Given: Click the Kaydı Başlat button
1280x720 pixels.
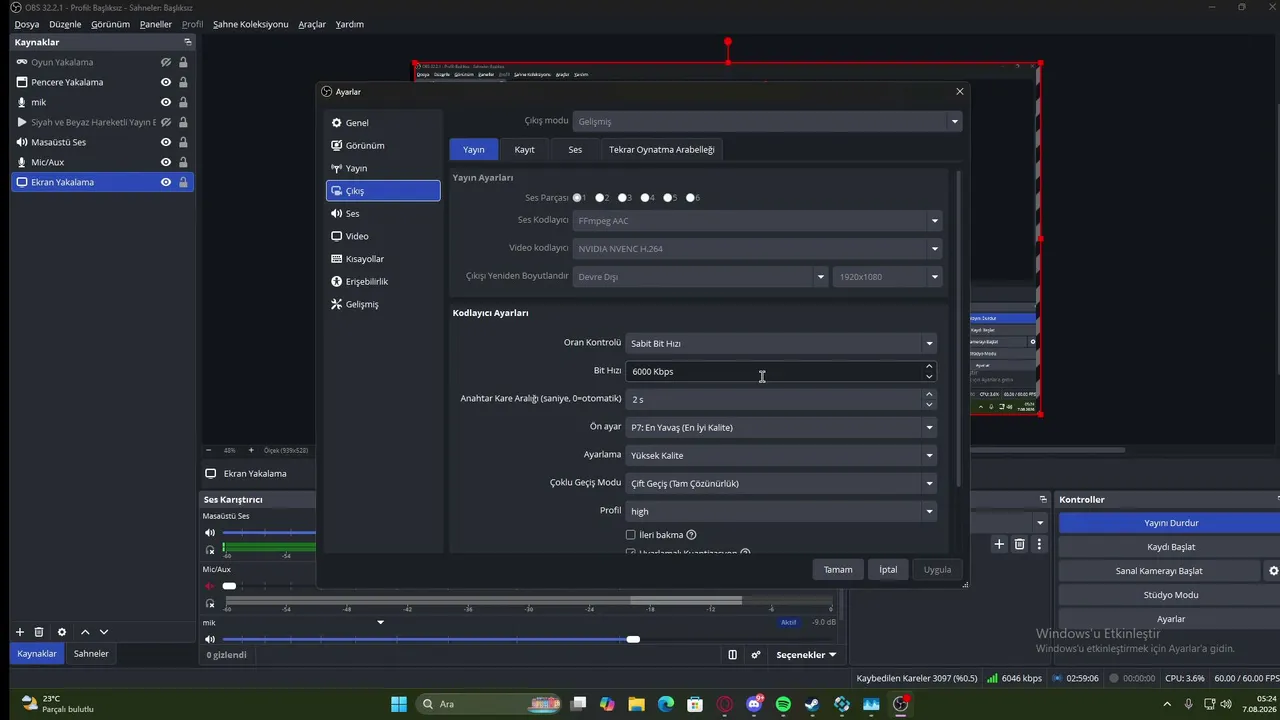Looking at the screenshot, I should point(1171,547).
